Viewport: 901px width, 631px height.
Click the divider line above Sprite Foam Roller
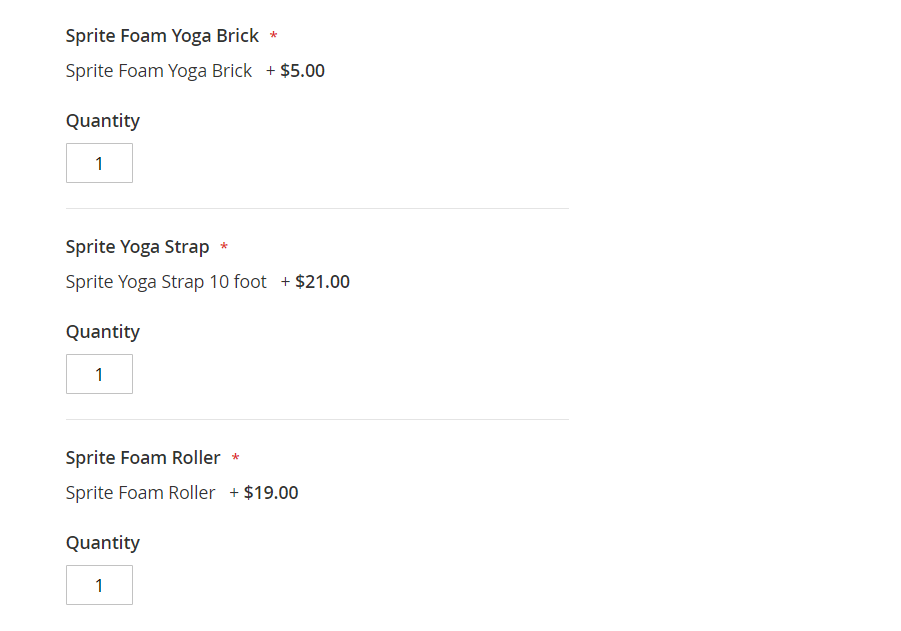(317, 419)
